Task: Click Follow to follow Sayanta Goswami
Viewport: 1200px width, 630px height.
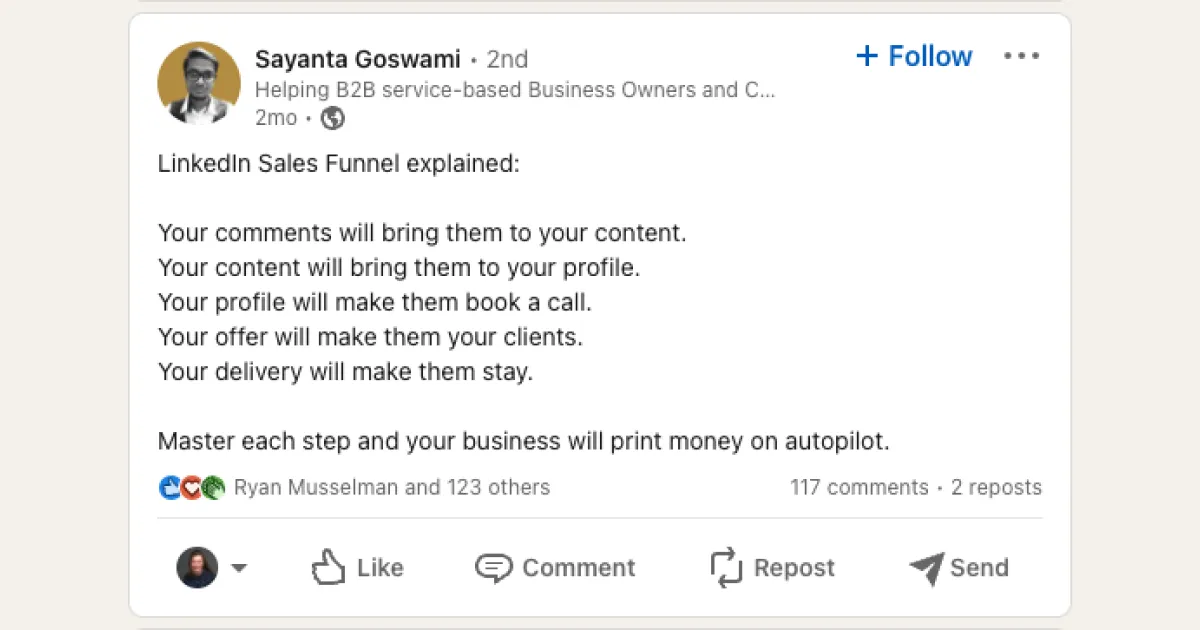Action: [x=912, y=56]
